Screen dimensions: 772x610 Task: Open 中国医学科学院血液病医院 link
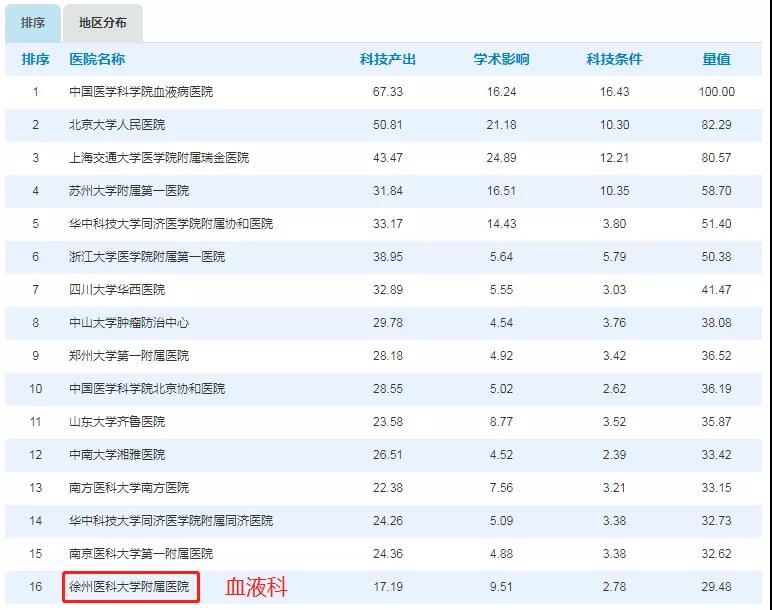coord(141,92)
